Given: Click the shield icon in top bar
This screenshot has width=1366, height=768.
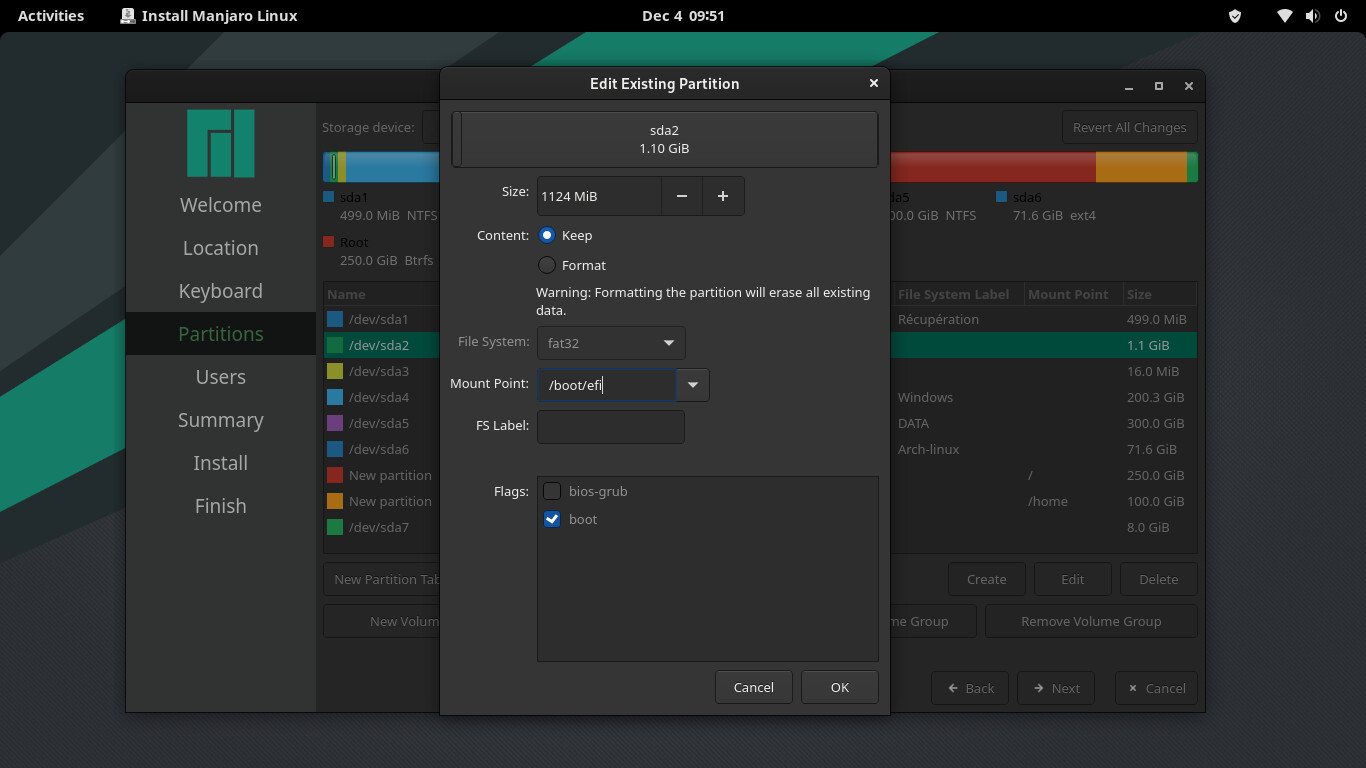Looking at the screenshot, I should coord(1235,16).
